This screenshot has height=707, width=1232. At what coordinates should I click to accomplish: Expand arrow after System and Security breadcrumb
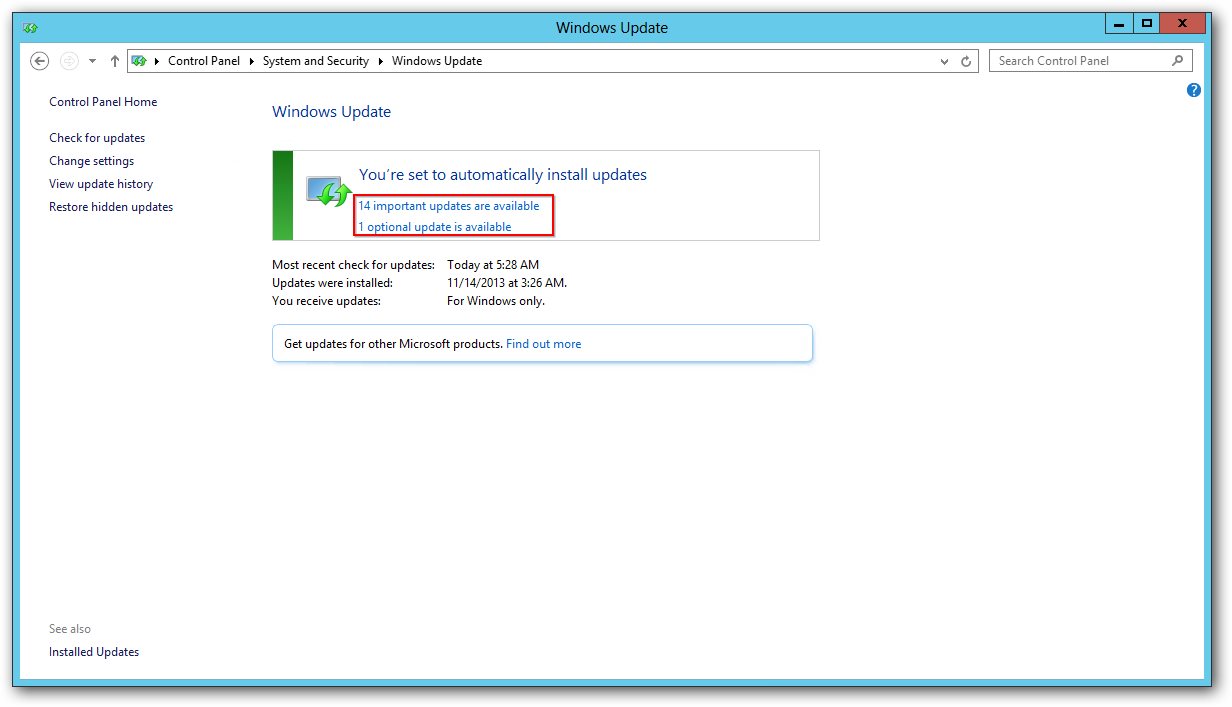pyautogui.click(x=380, y=61)
